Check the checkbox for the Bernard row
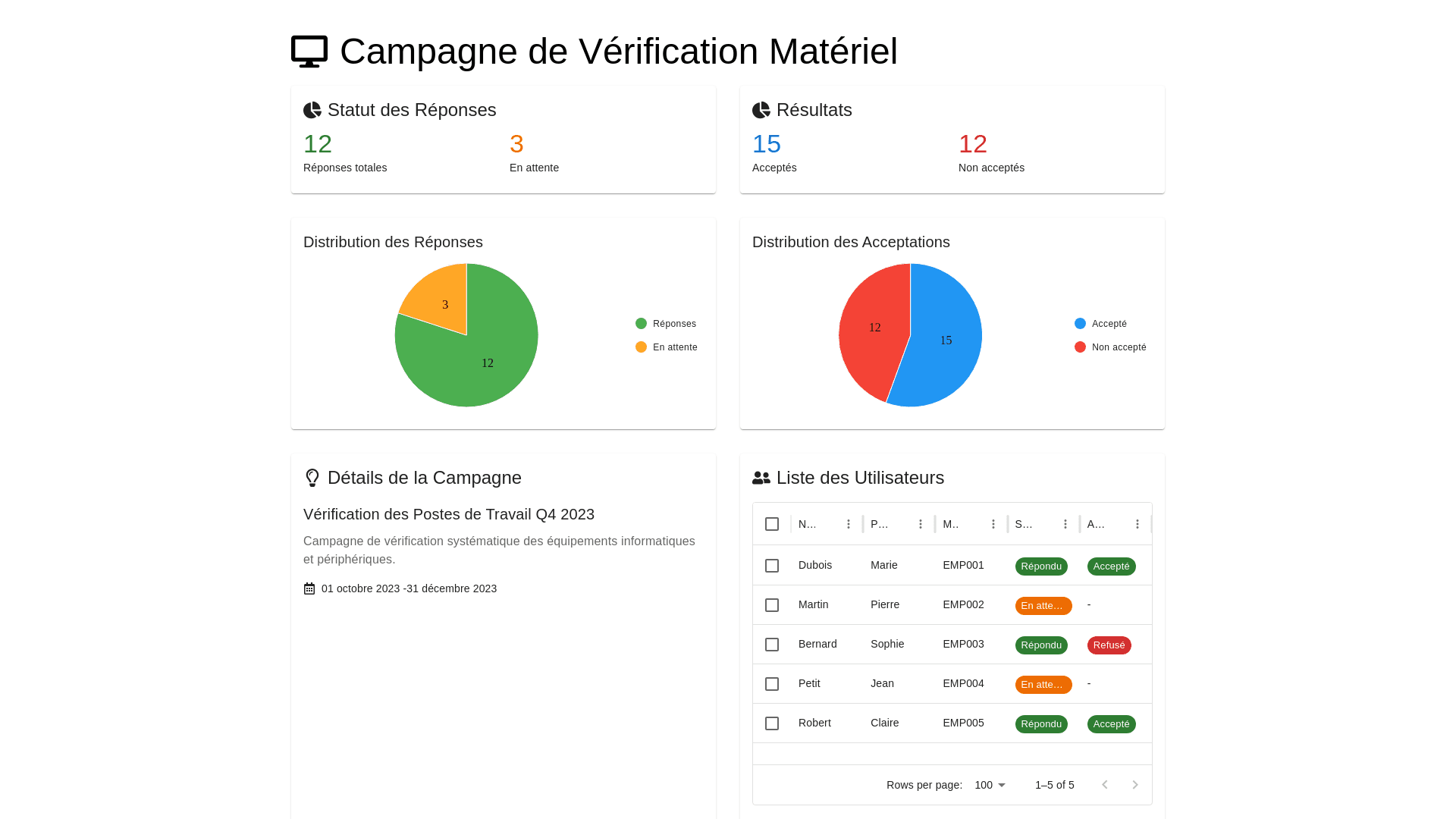 (x=772, y=645)
